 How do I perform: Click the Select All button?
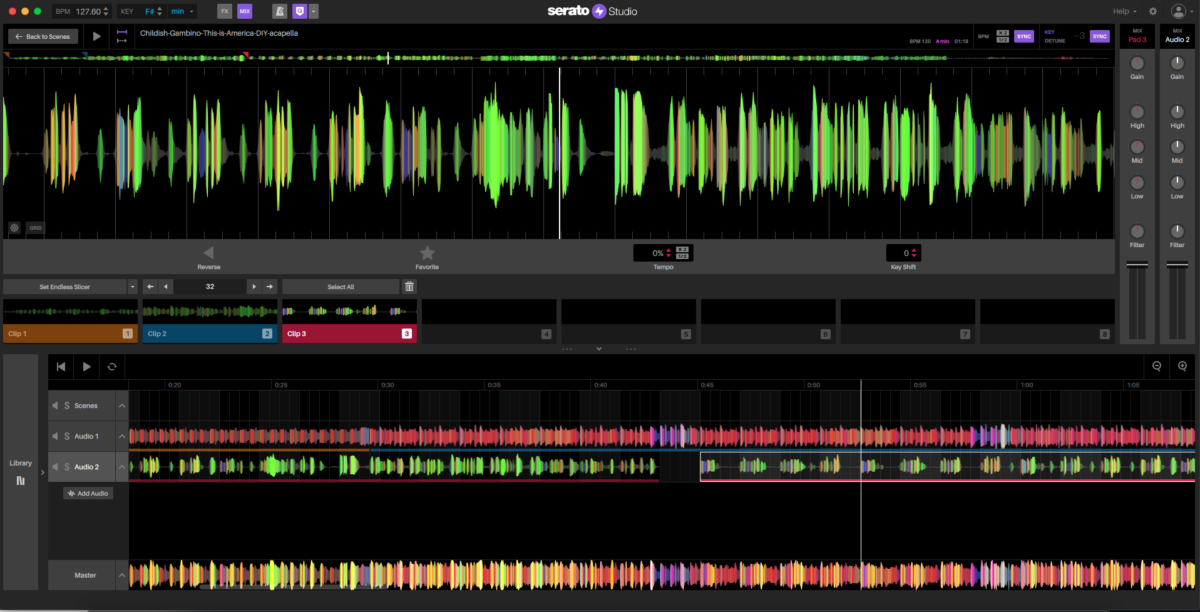pyautogui.click(x=341, y=287)
